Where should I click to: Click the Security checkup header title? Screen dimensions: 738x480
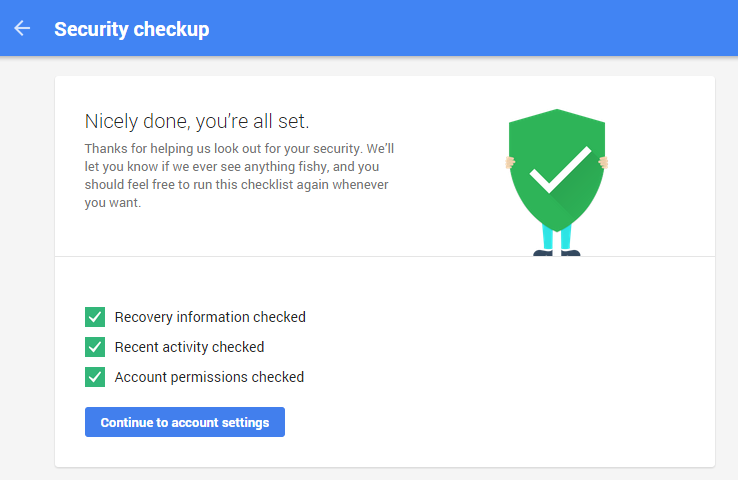[132, 29]
